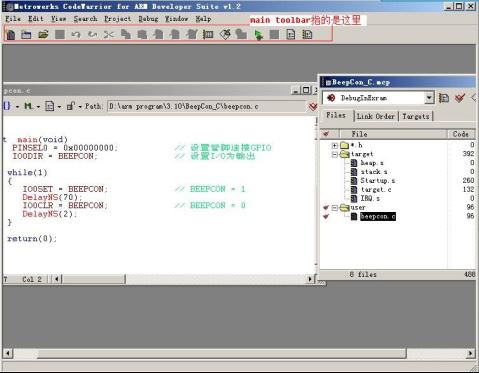The image size is (479, 373).
Task: Click the editor Path field
Action: coord(207,107)
